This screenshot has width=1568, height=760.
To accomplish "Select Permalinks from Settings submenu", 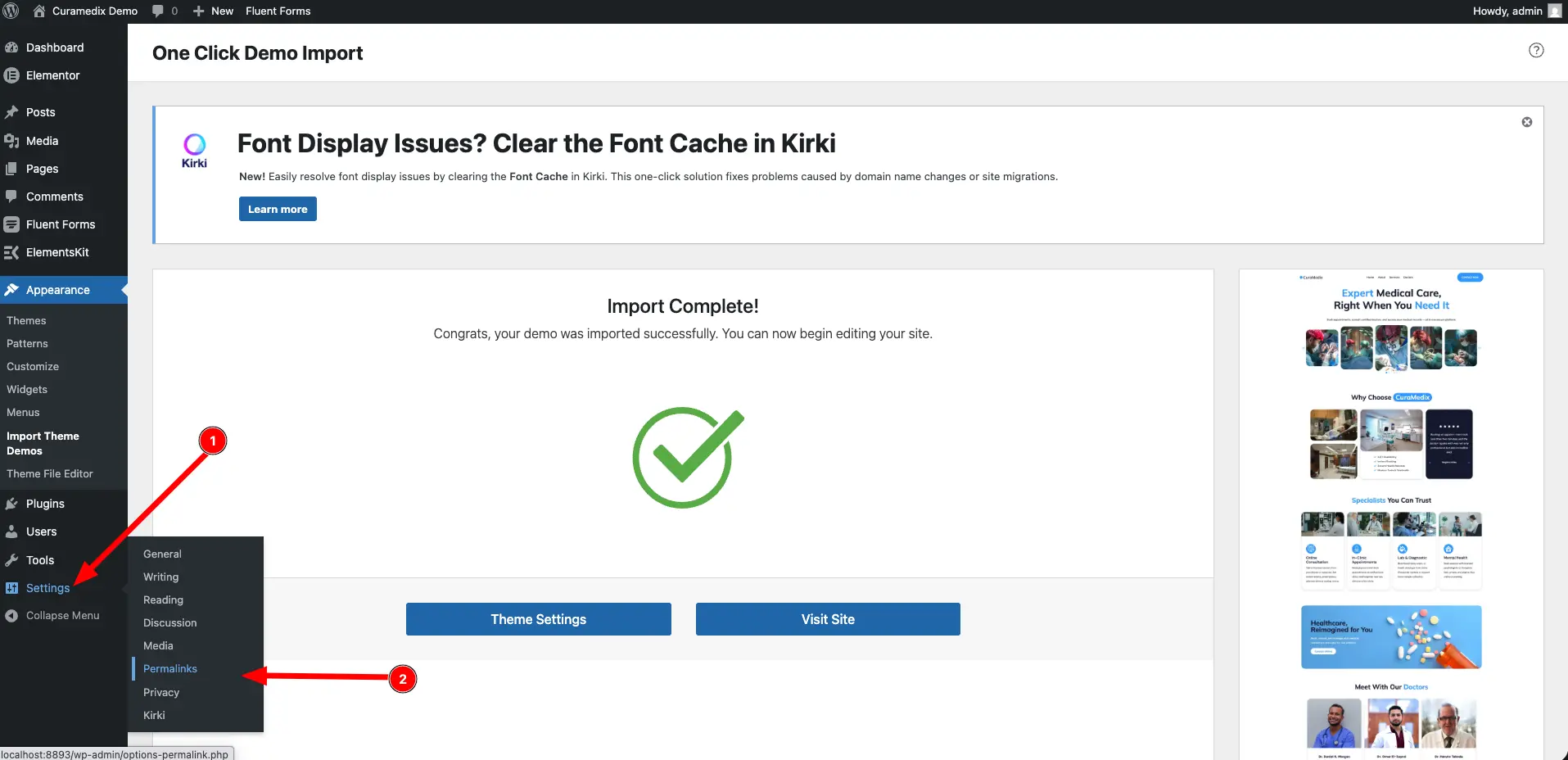I will [x=170, y=669].
